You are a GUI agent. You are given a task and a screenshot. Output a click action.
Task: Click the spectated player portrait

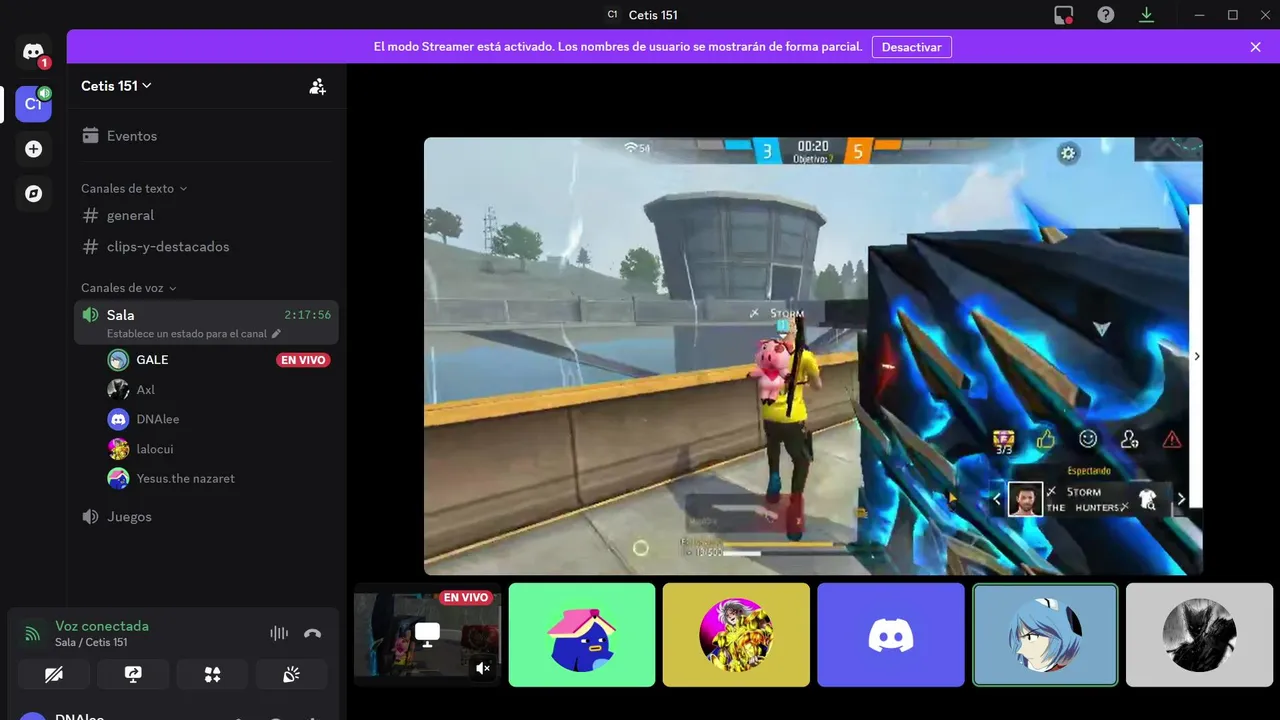[1025, 499]
